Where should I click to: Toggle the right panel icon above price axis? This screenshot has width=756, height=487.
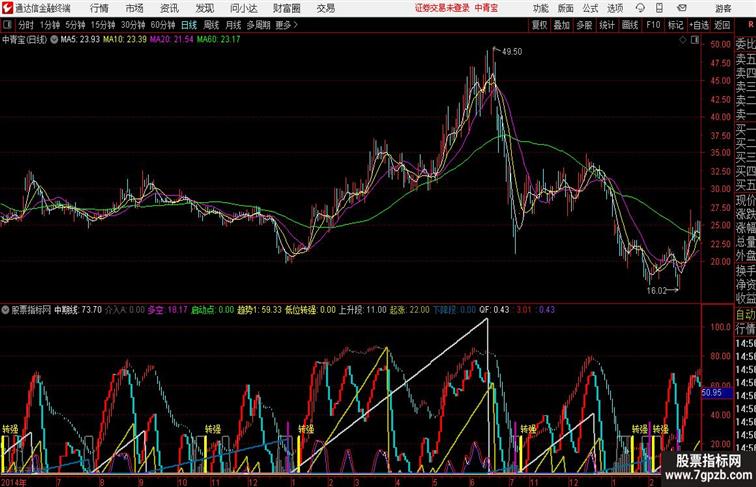pyautogui.click(x=695, y=40)
